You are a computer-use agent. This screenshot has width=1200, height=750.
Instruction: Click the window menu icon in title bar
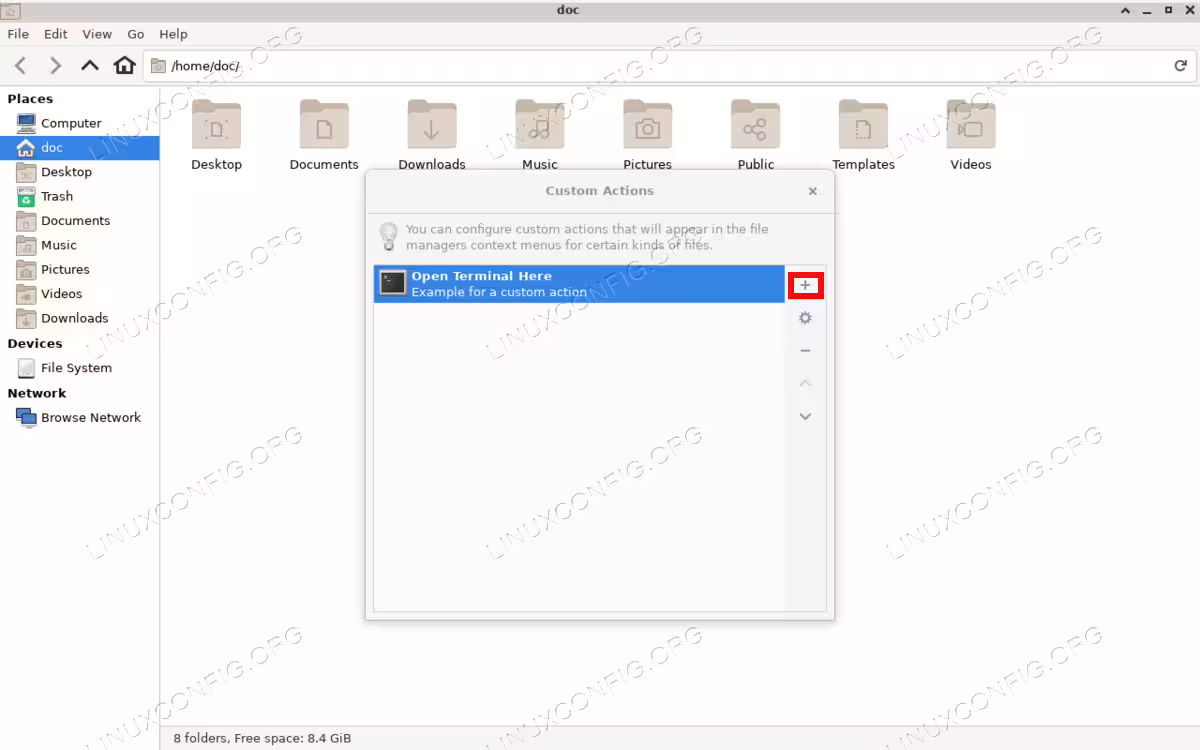pos(11,10)
